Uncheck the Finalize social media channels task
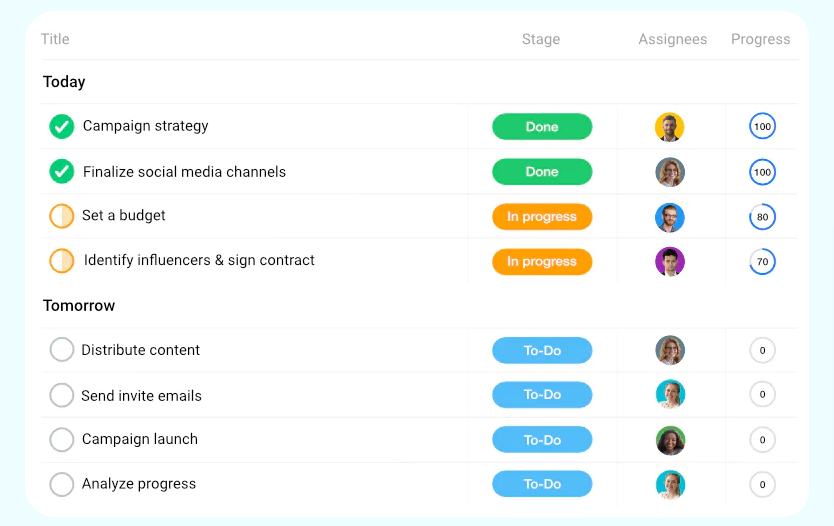Screen dimensions: 834x526 62,171
